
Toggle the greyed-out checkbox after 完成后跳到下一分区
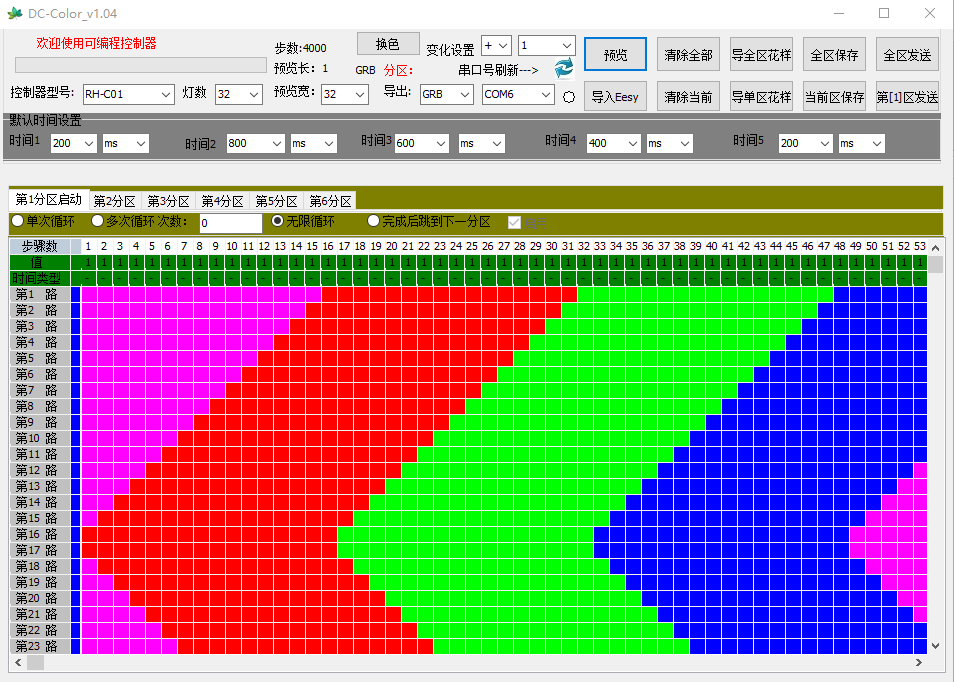514,223
